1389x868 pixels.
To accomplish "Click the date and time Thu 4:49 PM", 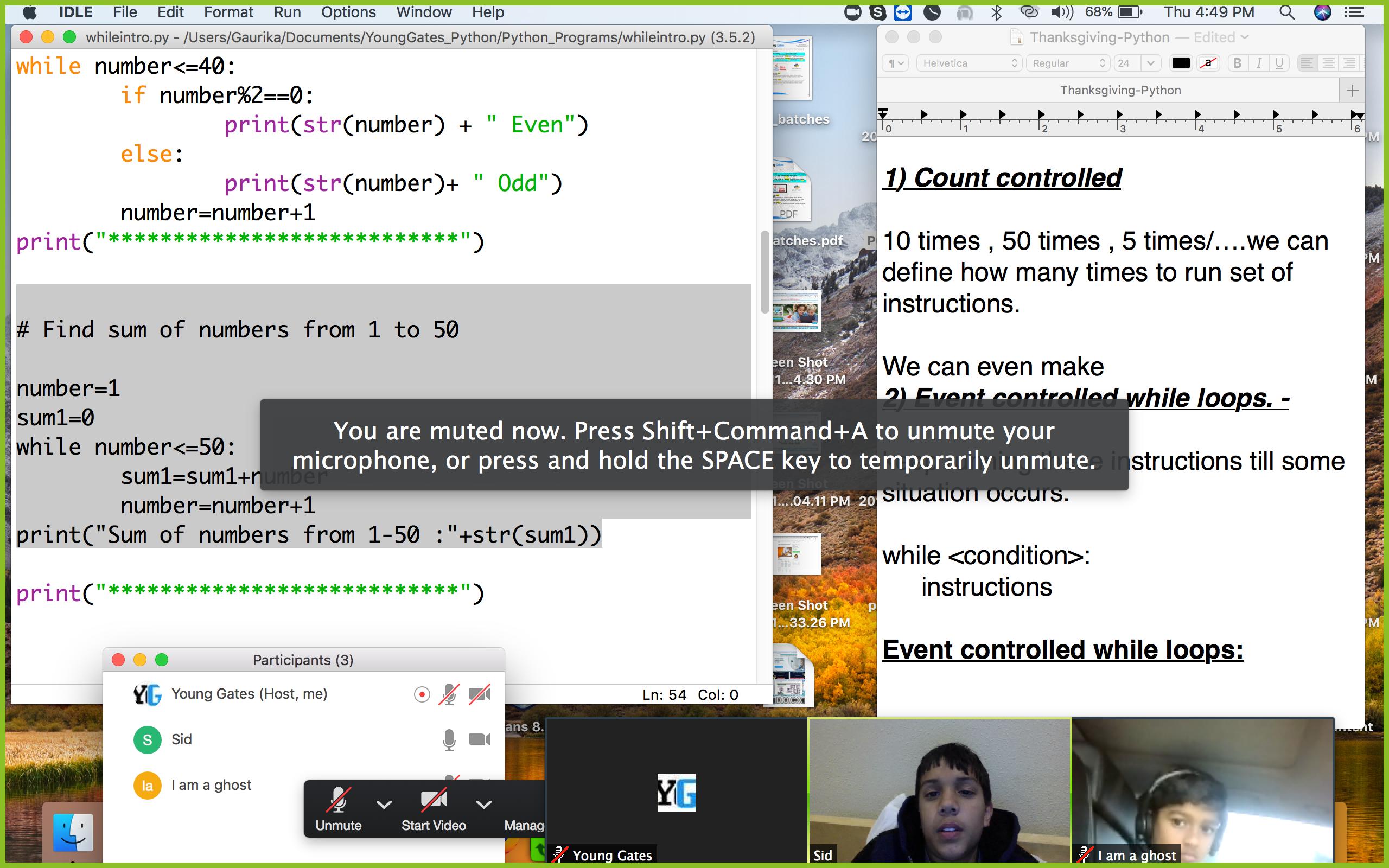I will (1209, 12).
